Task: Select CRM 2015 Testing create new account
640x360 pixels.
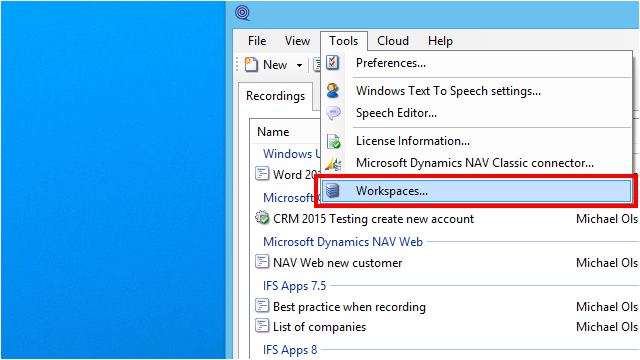Action: pos(373,219)
